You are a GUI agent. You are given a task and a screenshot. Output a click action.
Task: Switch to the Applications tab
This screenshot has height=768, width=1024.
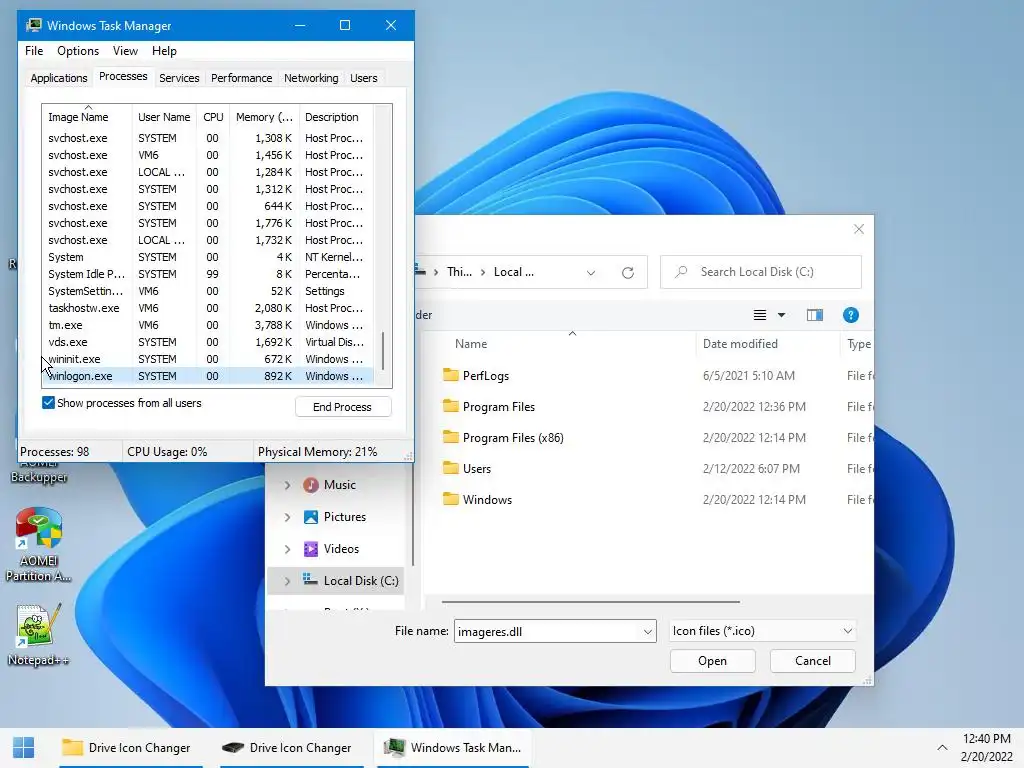coord(59,78)
